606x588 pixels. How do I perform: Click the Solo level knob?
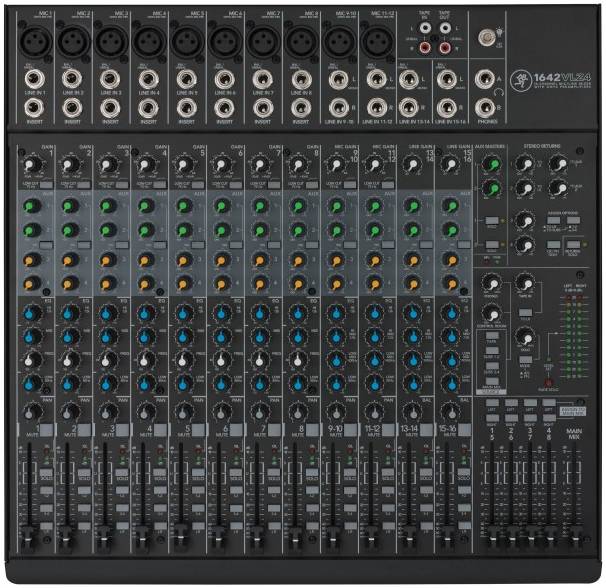(x=525, y=337)
